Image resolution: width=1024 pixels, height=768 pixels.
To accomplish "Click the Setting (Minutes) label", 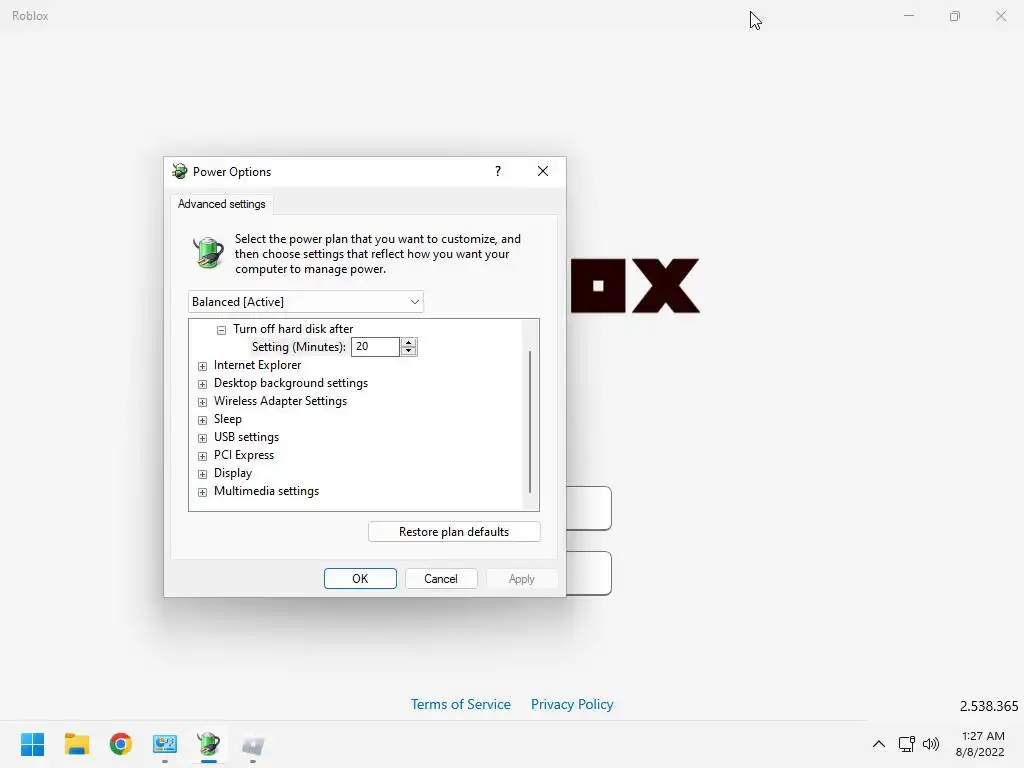I will (x=298, y=347).
